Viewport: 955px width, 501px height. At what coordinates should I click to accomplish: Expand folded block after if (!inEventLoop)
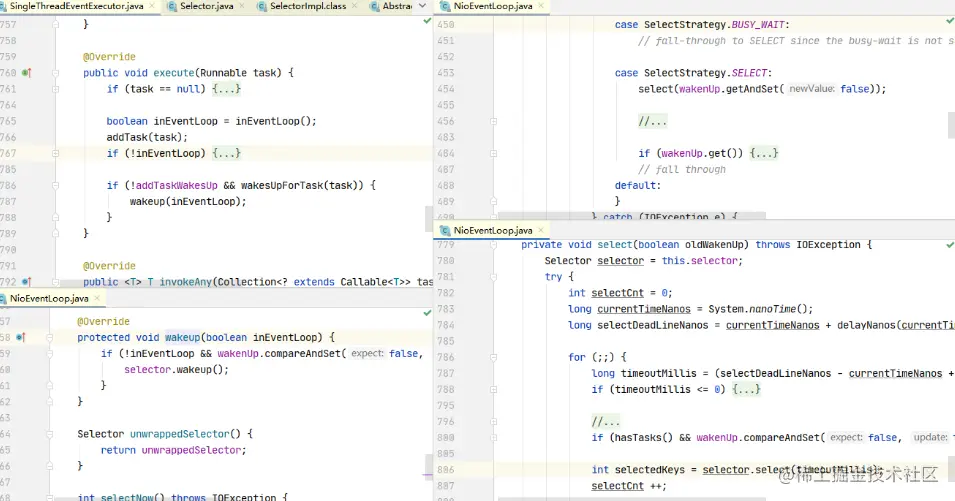click(227, 153)
